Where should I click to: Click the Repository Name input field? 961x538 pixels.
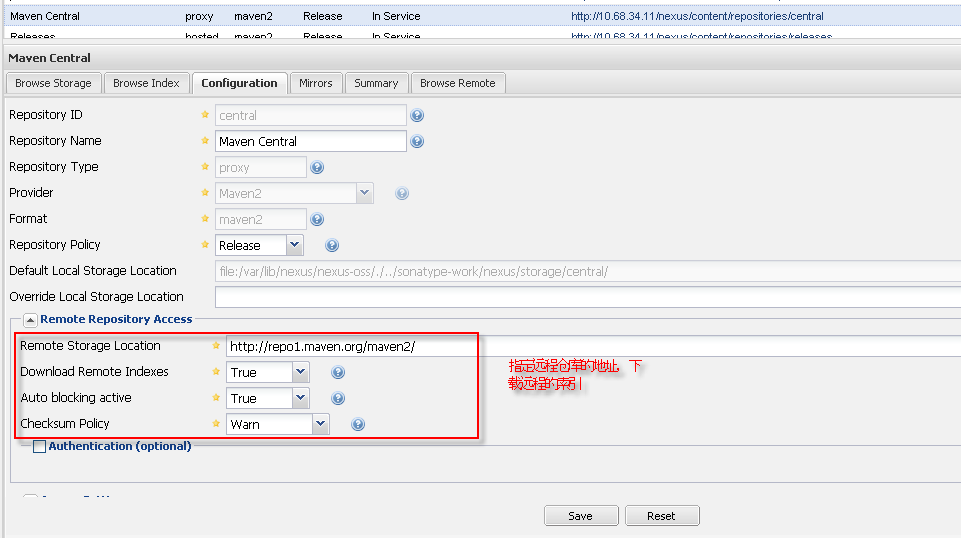pos(311,142)
